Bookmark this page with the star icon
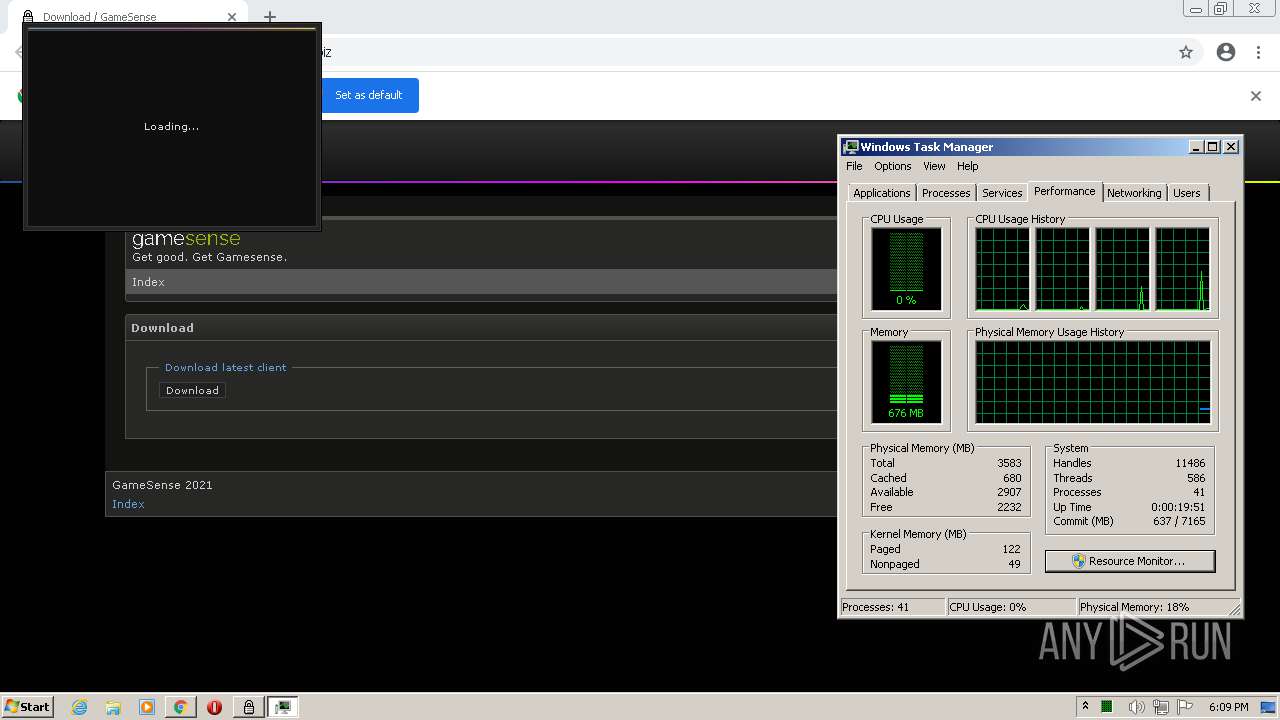Viewport: 1280px width, 720px height. pos(1186,52)
